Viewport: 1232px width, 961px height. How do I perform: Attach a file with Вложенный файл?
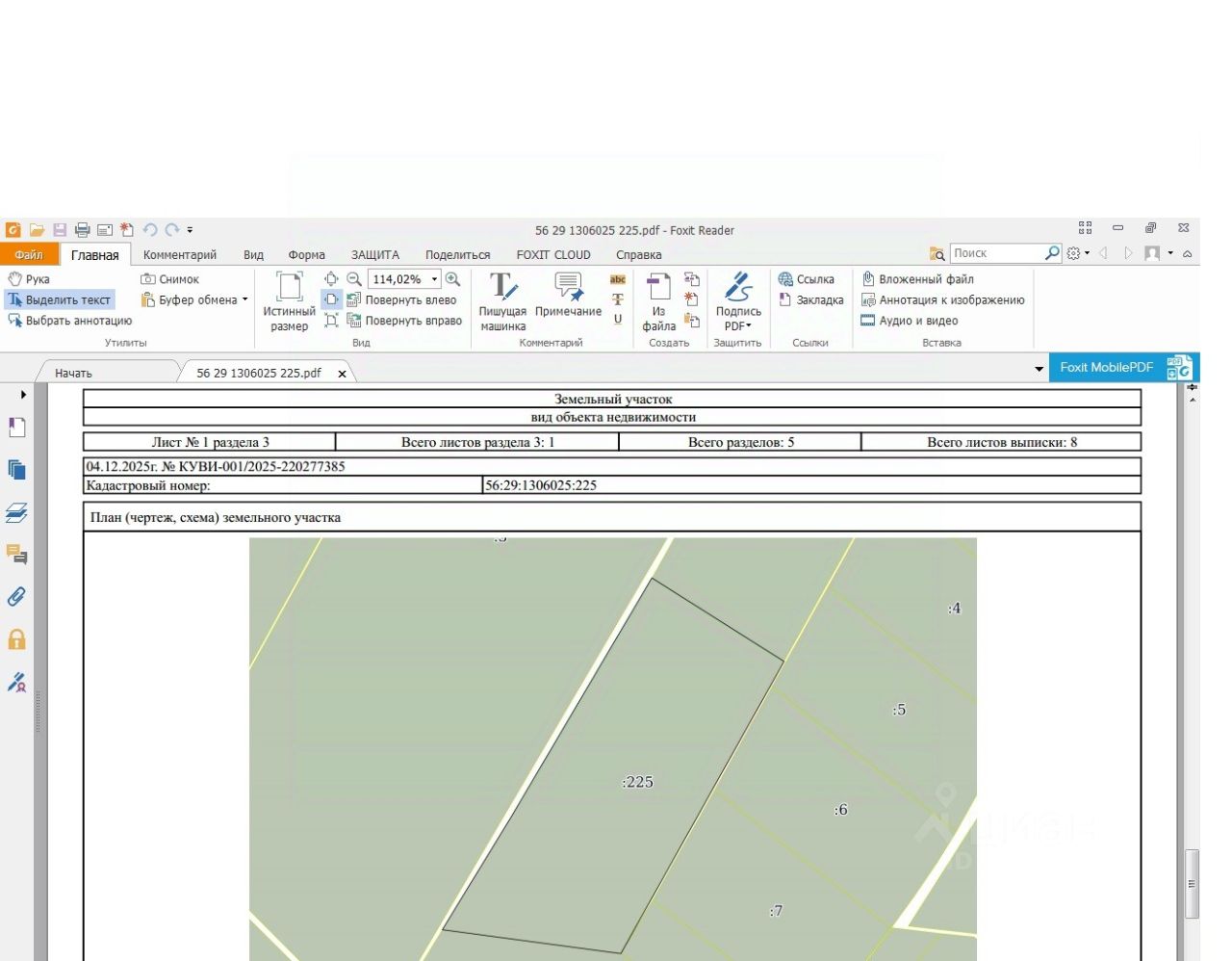(x=917, y=279)
